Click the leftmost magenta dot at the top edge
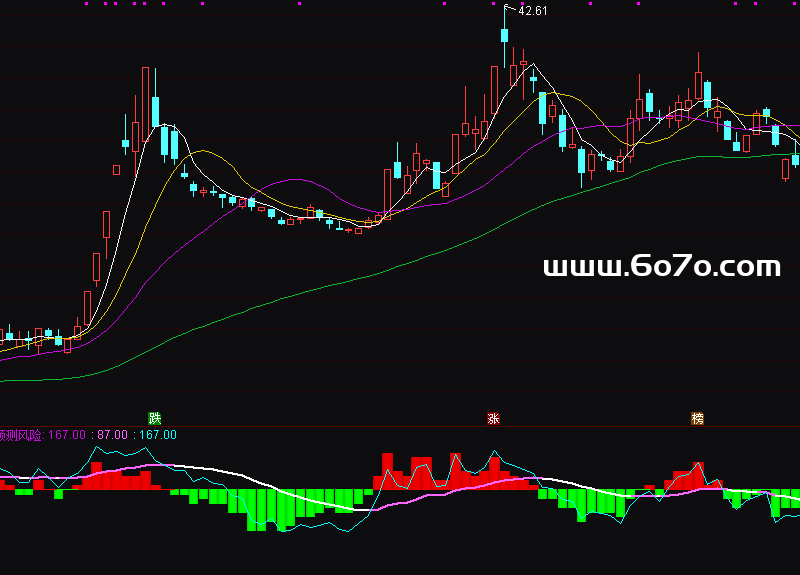Viewport: 800px width, 575px height. click(86, 3)
